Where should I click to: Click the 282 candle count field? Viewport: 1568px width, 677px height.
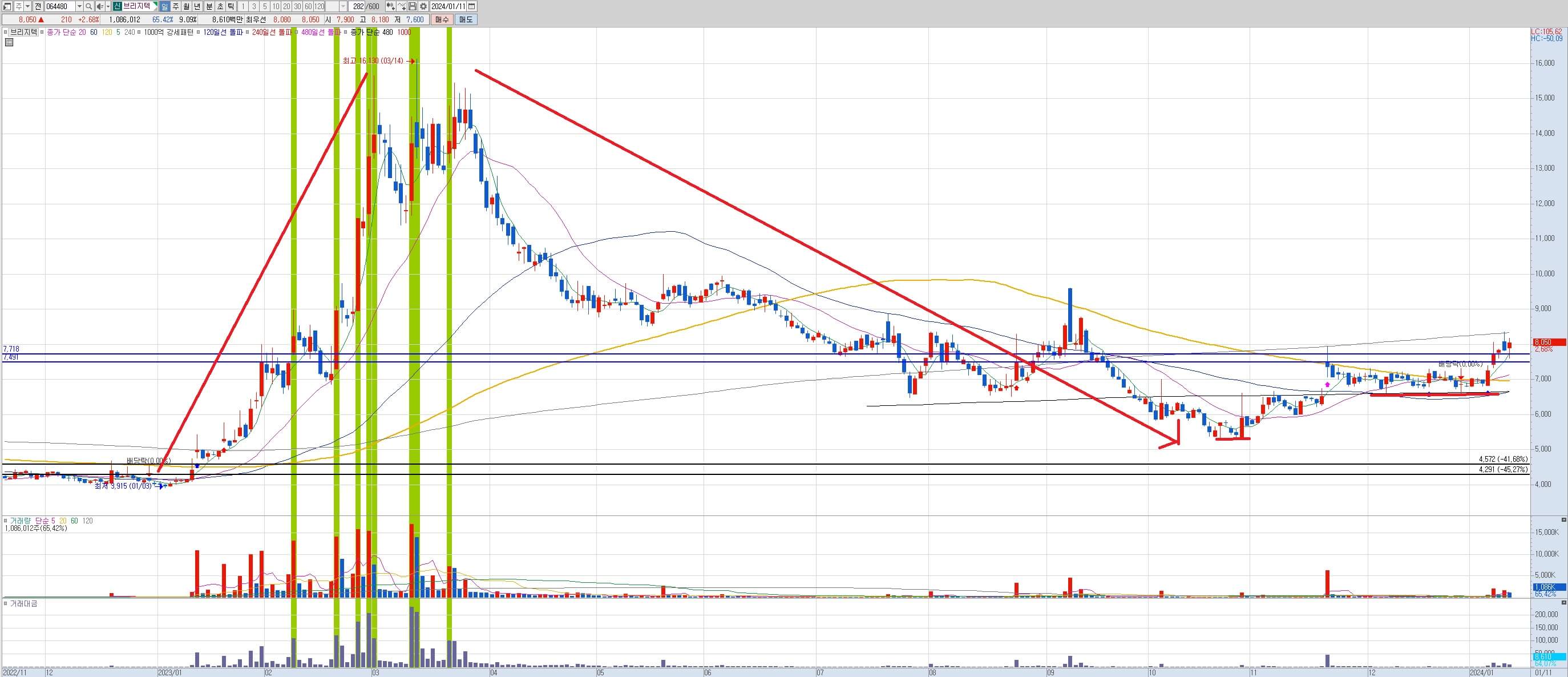pyautogui.click(x=358, y=7)
